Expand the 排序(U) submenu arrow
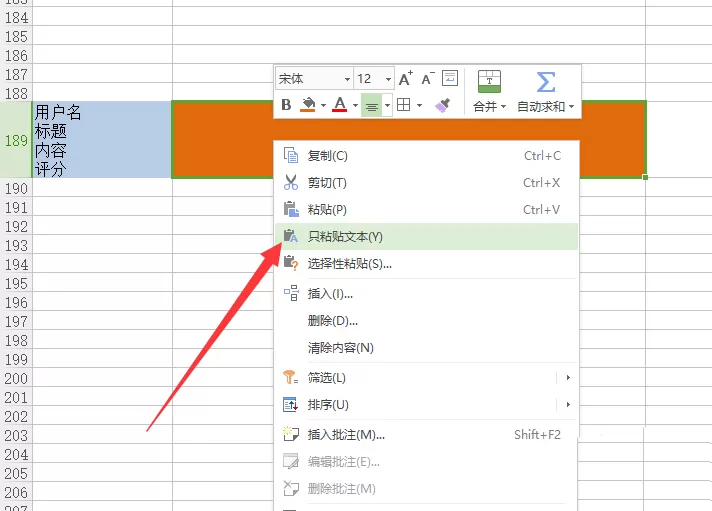The width and height of the screenshot is (712, 511). pos(568,404)
